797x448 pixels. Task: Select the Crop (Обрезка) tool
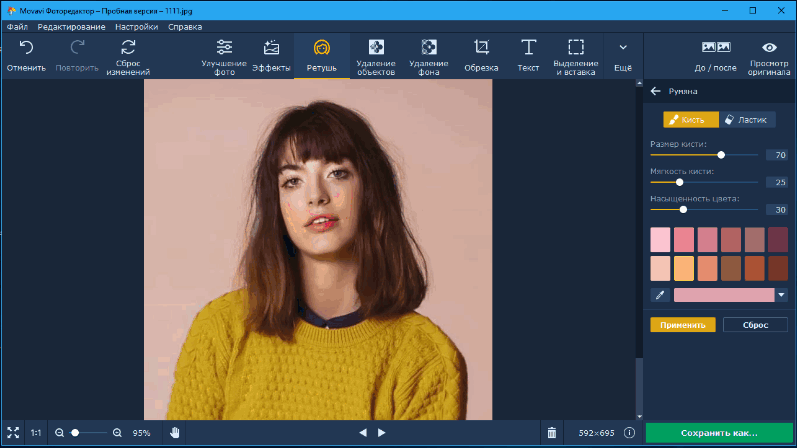[x=481, y=47]
